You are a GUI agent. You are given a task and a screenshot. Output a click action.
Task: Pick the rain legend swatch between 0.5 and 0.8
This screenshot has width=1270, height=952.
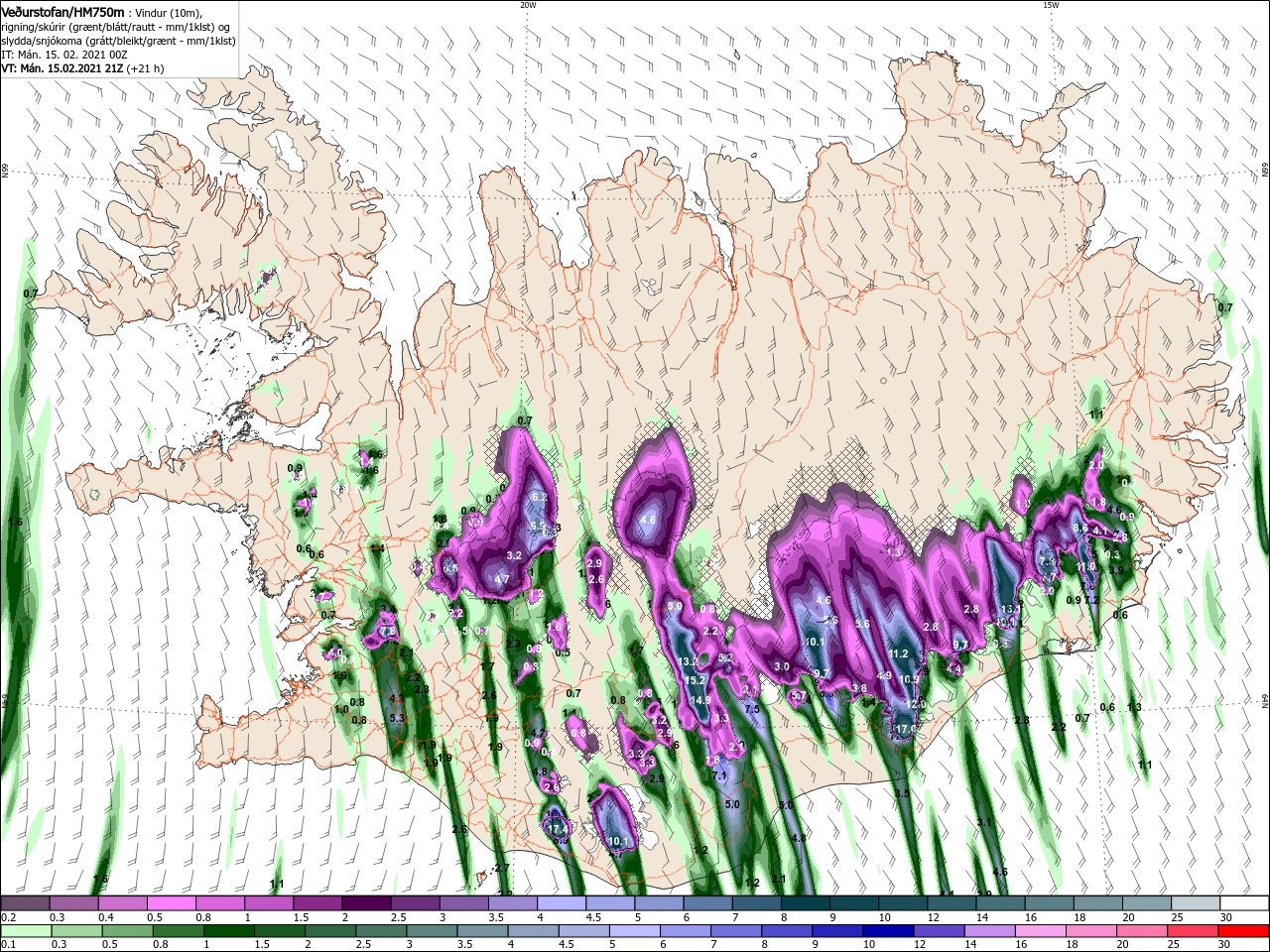point(127,931)
